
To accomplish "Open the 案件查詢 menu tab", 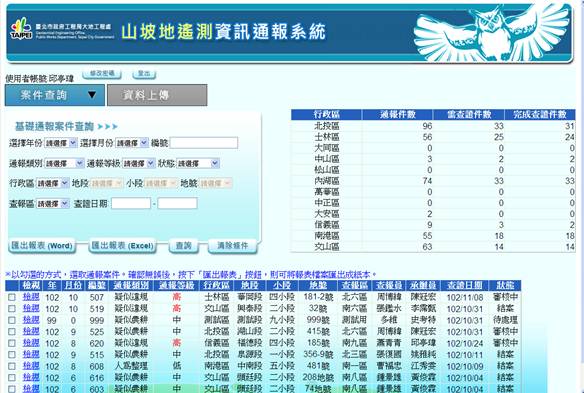I will [55, 95].
